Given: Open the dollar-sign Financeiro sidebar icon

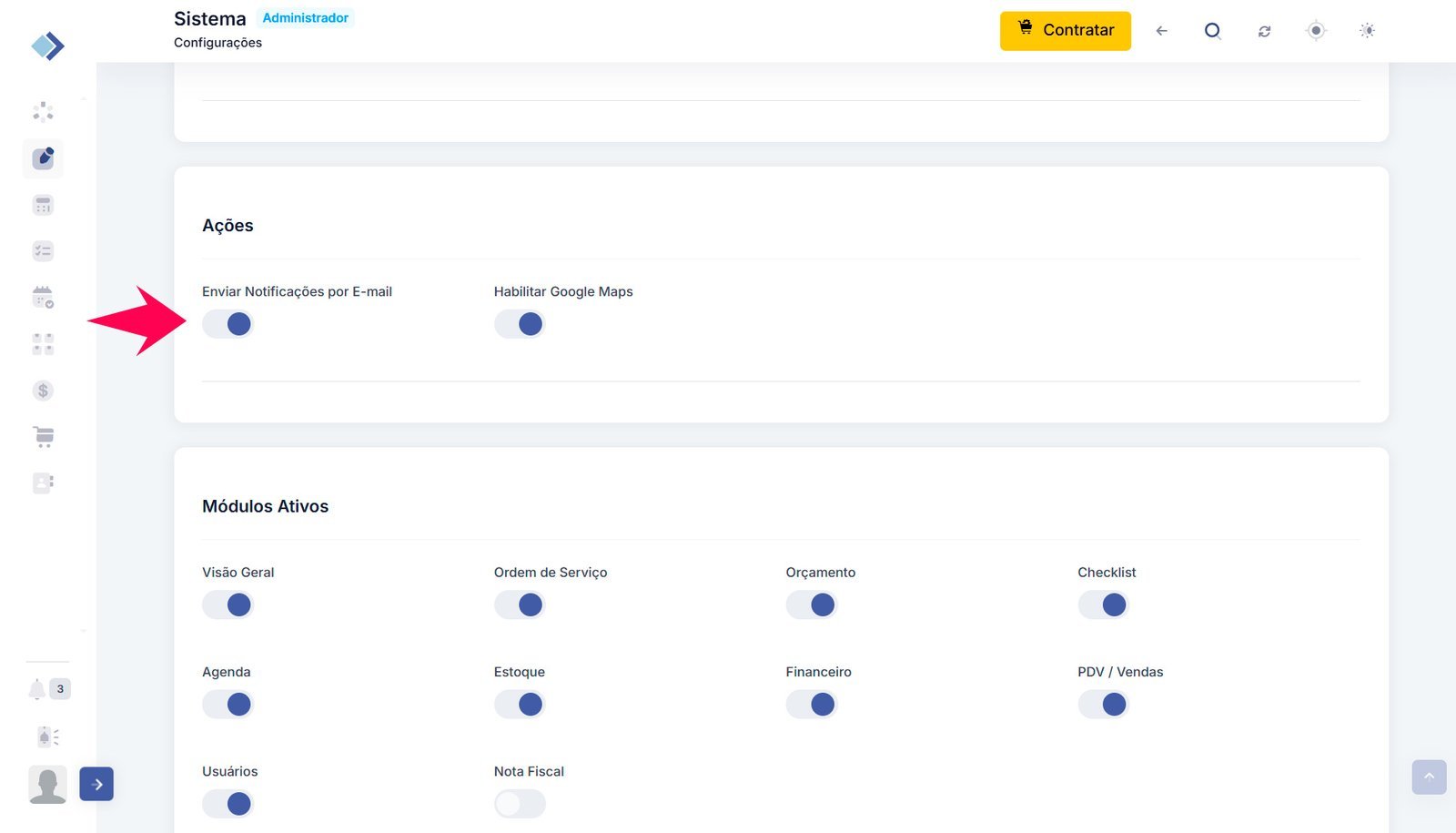Looking at the screenshot, I should [43, 391].
